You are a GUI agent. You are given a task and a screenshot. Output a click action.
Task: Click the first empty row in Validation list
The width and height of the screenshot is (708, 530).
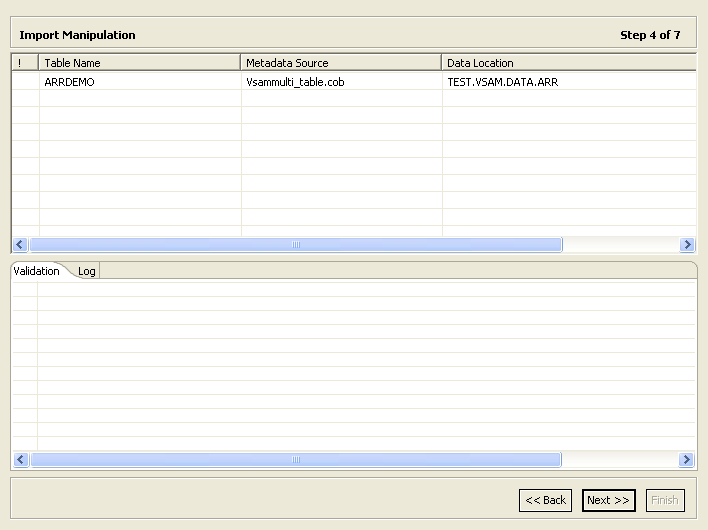(x=360, y=289)
